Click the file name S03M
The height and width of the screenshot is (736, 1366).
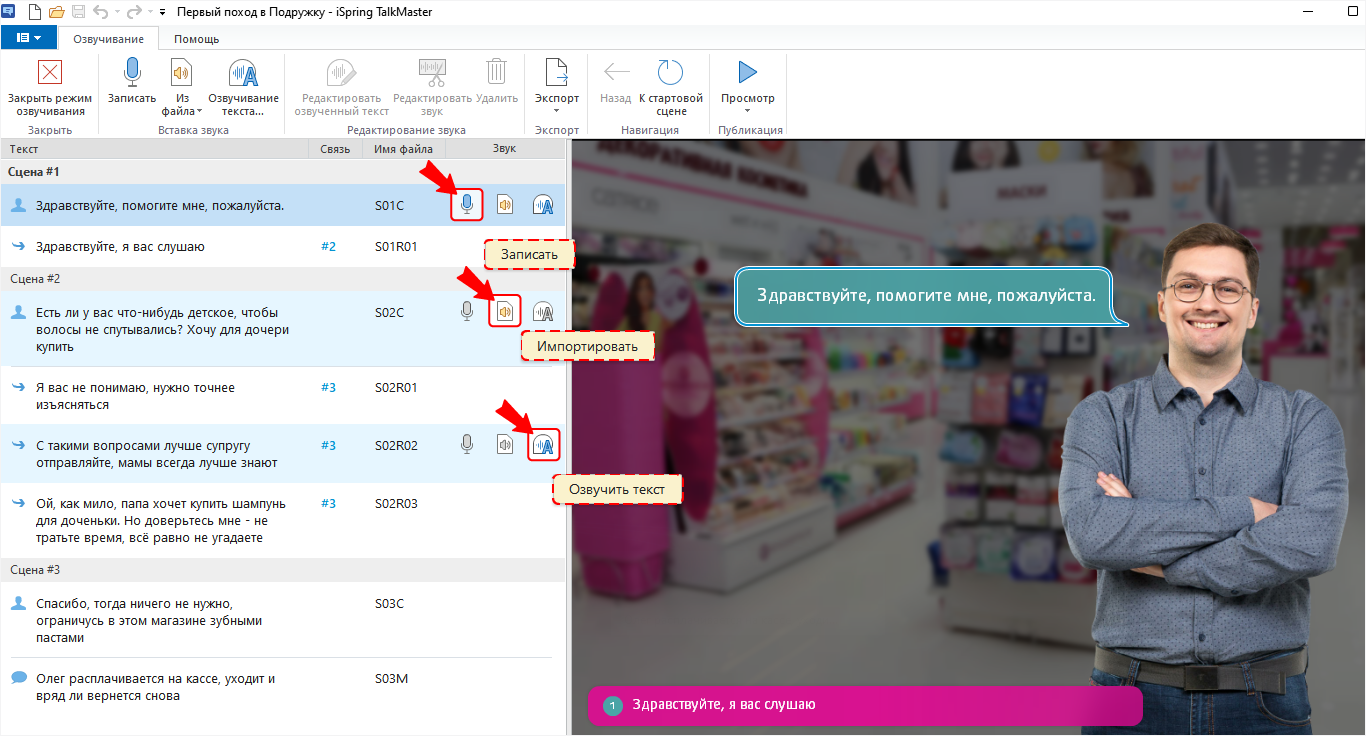[x=390, y=679]
